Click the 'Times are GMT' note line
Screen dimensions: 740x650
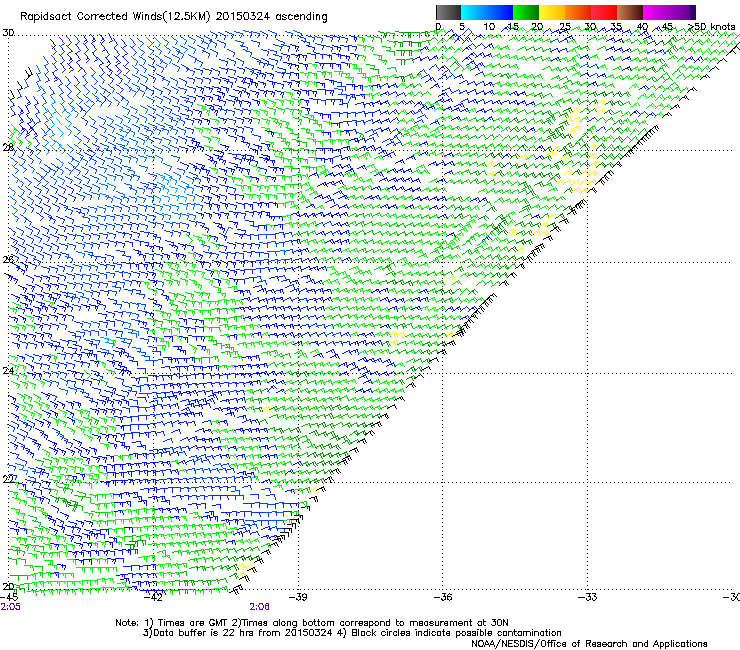312,623
